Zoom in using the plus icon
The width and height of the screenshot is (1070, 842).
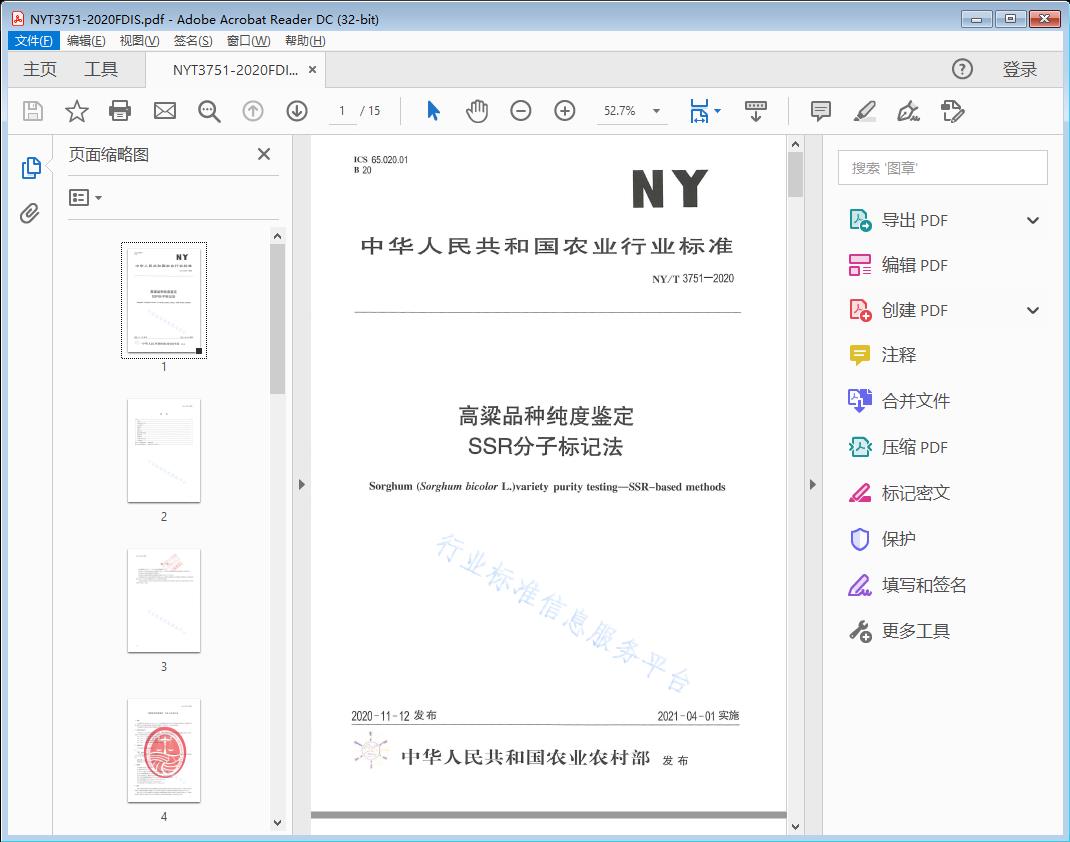pos(564,111)
